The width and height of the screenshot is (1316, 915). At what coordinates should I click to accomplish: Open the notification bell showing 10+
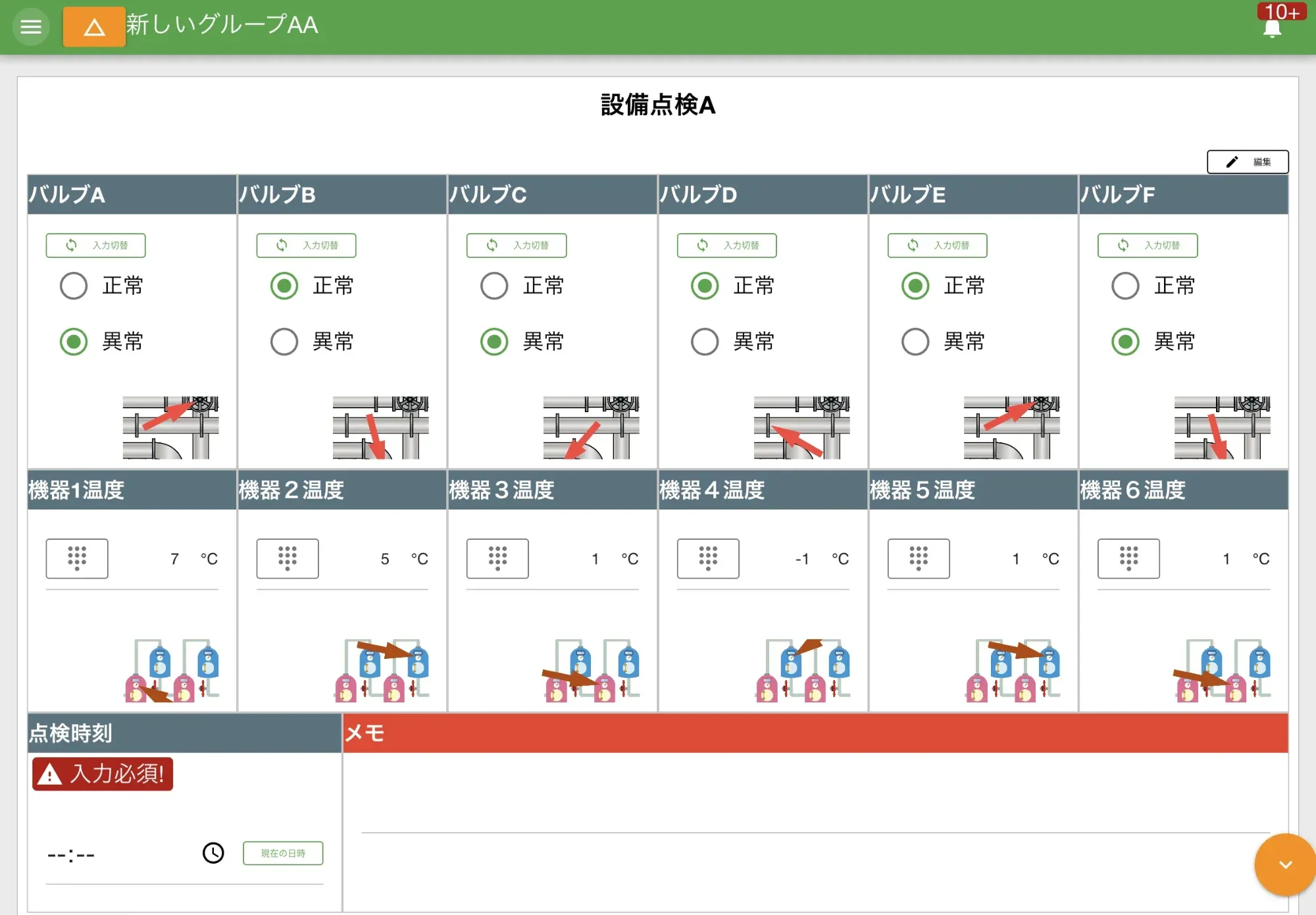(1271, 27)
